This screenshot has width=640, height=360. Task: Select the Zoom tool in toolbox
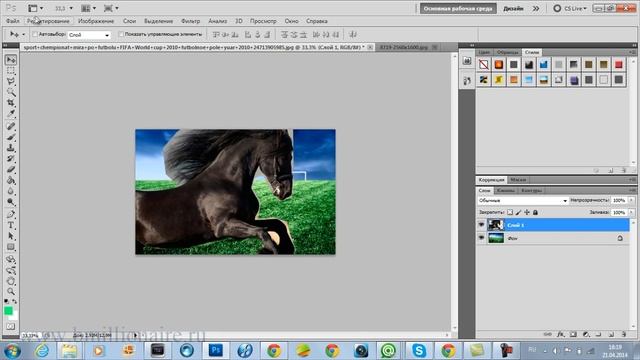point(11,291)
